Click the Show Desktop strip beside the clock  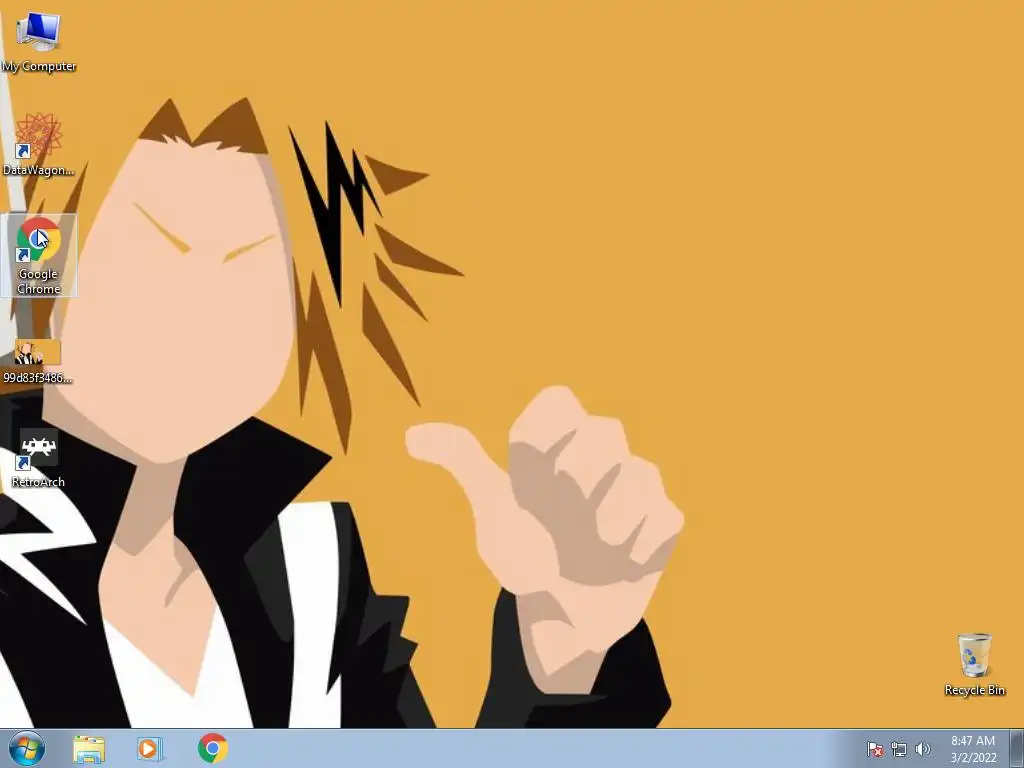click(1017, 748)
